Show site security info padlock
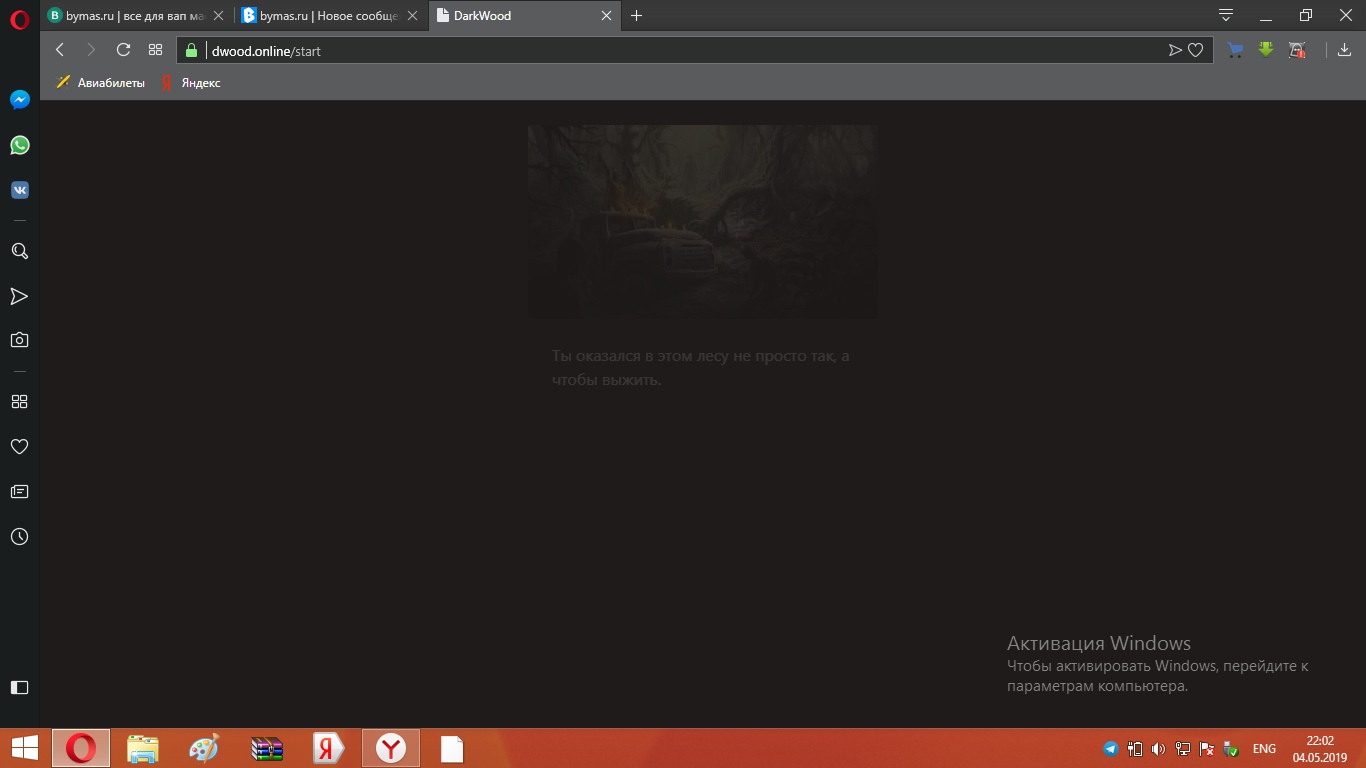This screenshot has height=768, width=1366. coord(192,50)
